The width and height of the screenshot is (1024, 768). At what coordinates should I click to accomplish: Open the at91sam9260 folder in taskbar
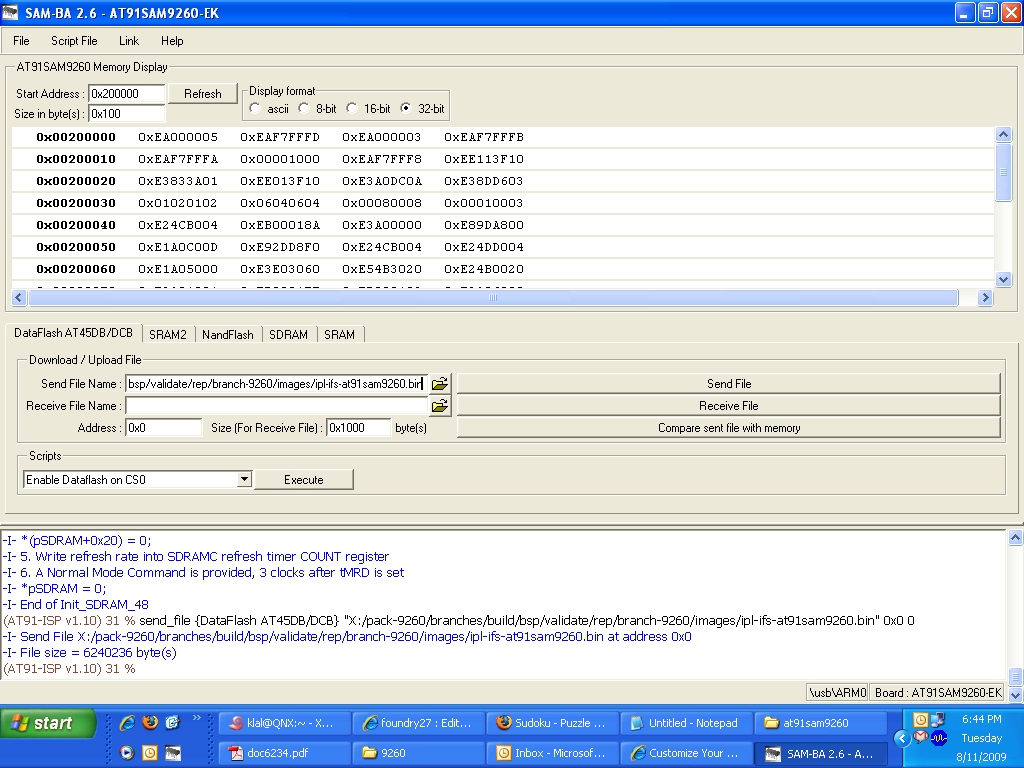point(819,723)
